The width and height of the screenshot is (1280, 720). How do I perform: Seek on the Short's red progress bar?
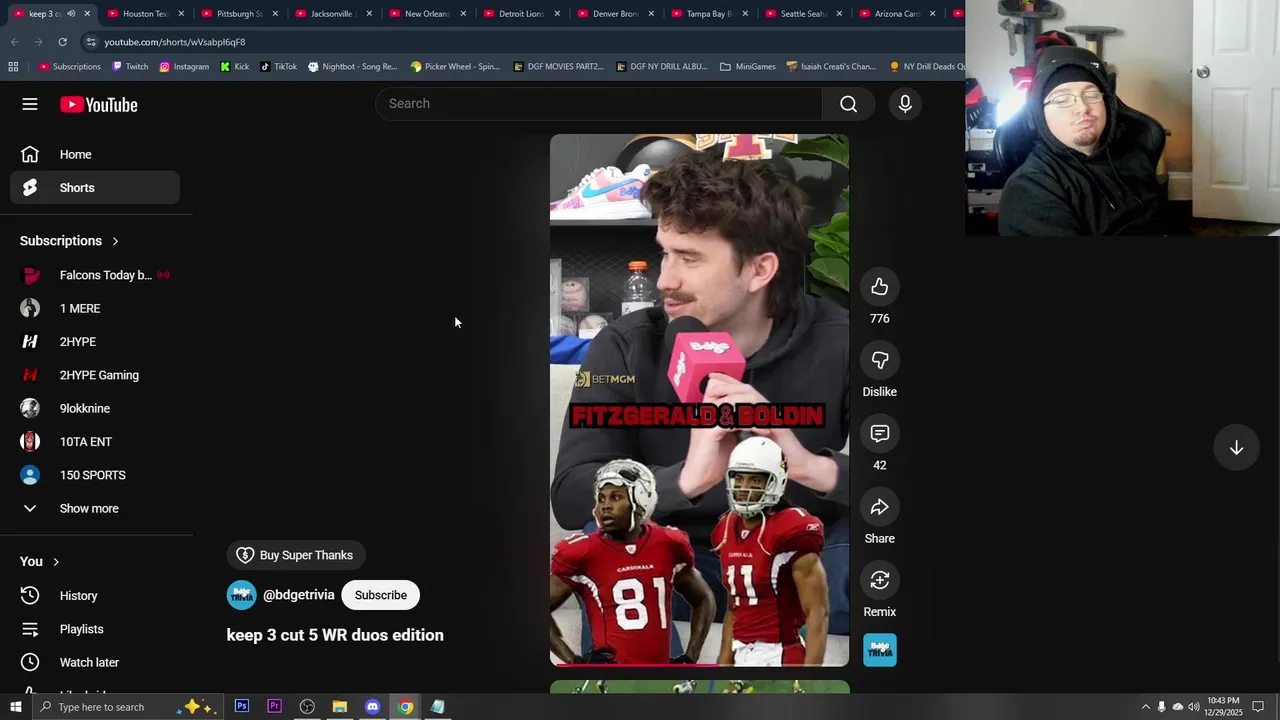pos(699,664)
